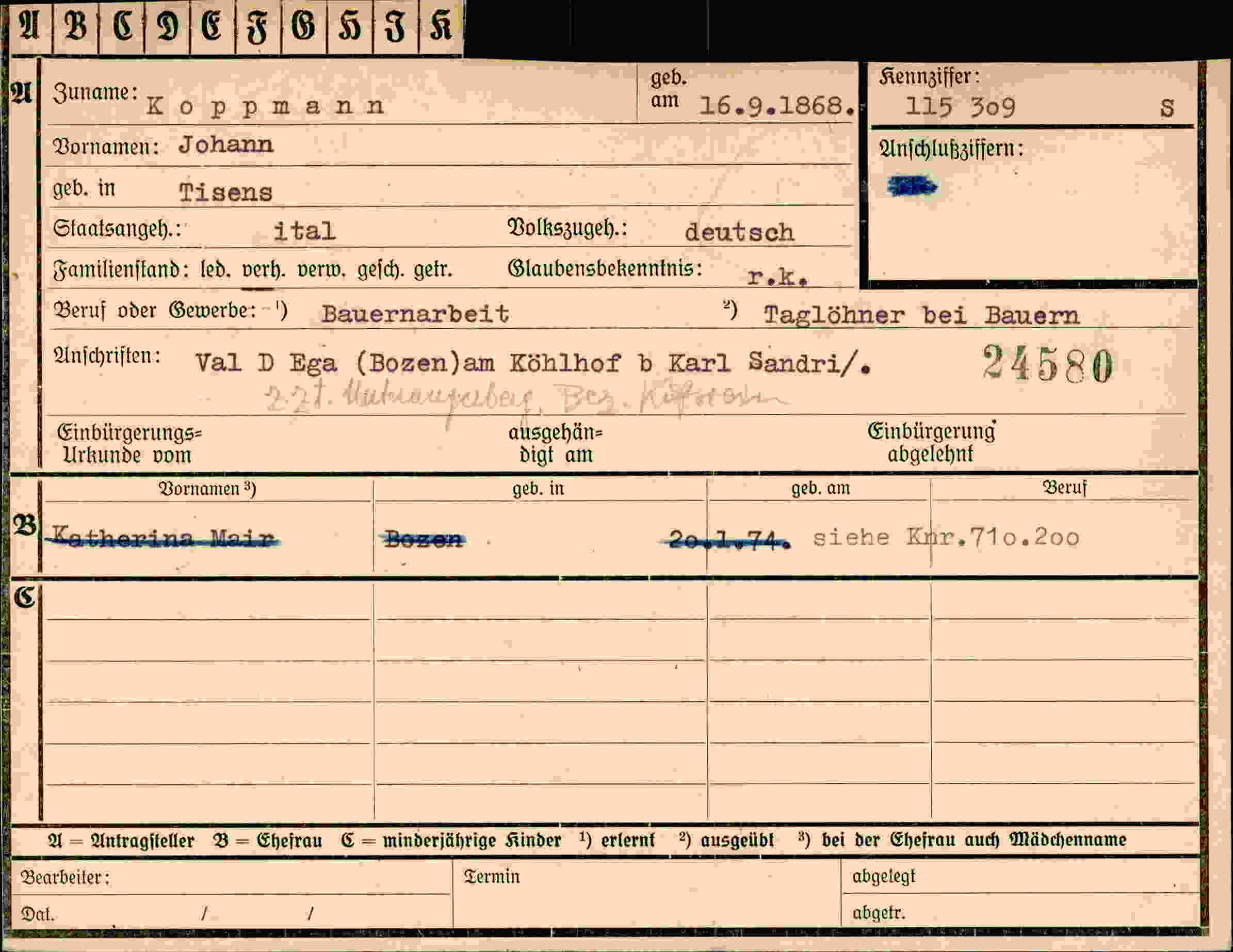The height and width of the screenshot is (952, 1233).
Task: Select the 'verw.' marital status option
Action: 321,270
